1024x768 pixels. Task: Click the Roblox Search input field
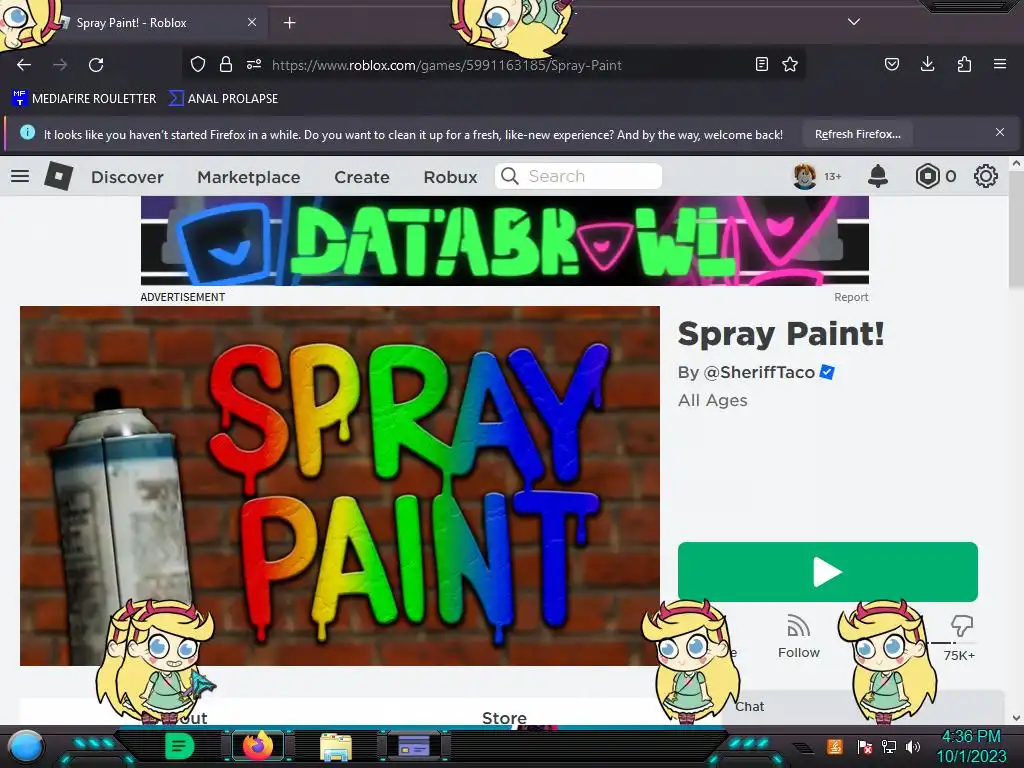click(x=579, y=176)
